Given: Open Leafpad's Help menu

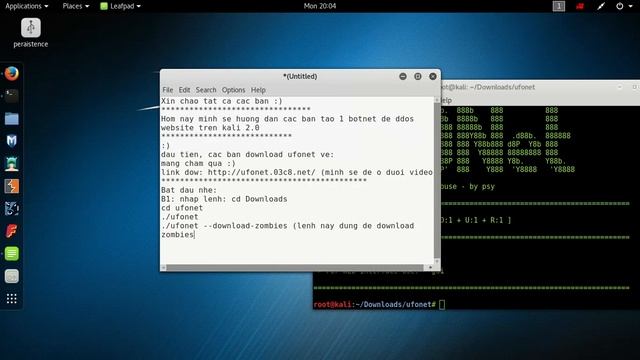Looking at the screenshot, I should point(258,90).
